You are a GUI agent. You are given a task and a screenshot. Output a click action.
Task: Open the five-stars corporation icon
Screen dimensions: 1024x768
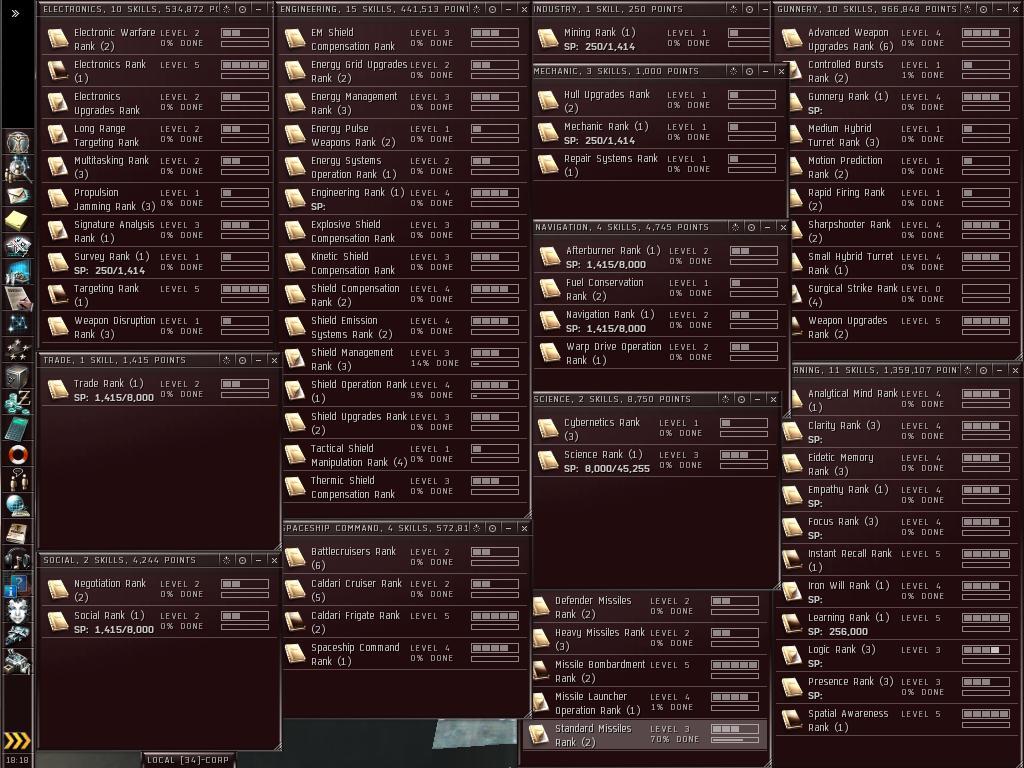(x=18, y=350)
